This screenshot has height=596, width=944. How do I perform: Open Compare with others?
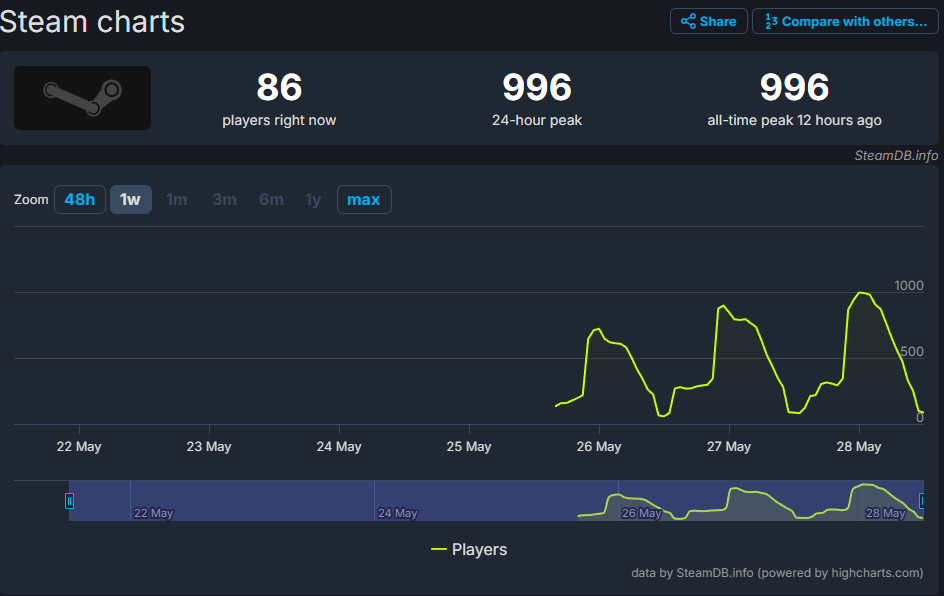(845, 22)
